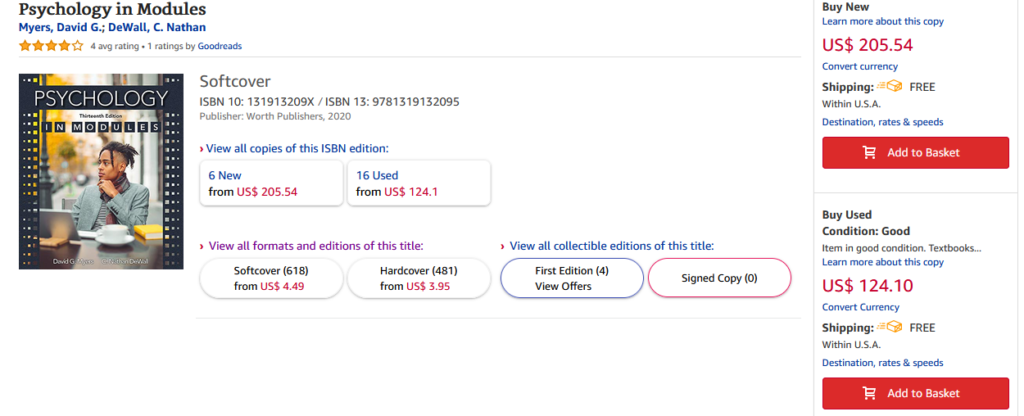1024x416 pixels.
Task: Select the Signed Copy (0) option
Action: (x=719, y=278)
